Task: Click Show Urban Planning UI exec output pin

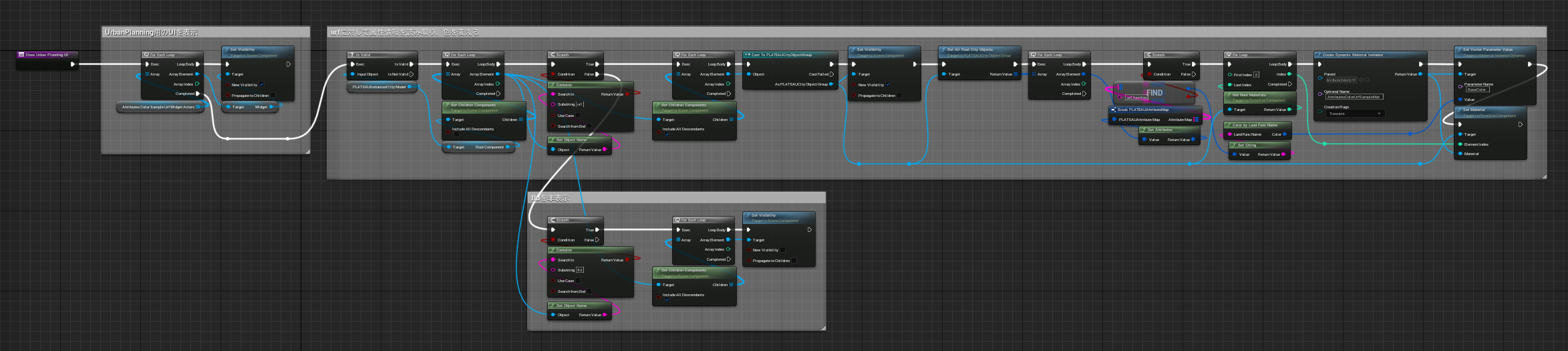Action: point(73,64)
